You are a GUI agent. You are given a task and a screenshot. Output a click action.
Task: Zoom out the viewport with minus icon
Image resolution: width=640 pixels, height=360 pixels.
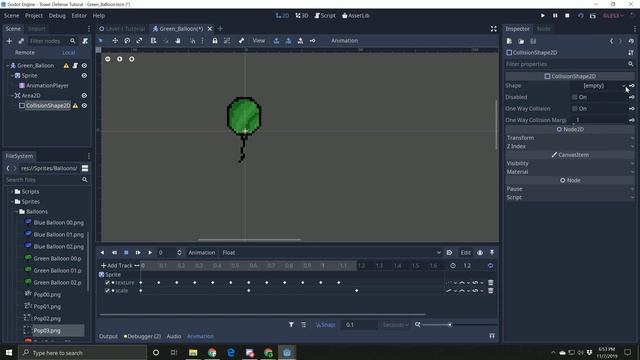point(107,59)
